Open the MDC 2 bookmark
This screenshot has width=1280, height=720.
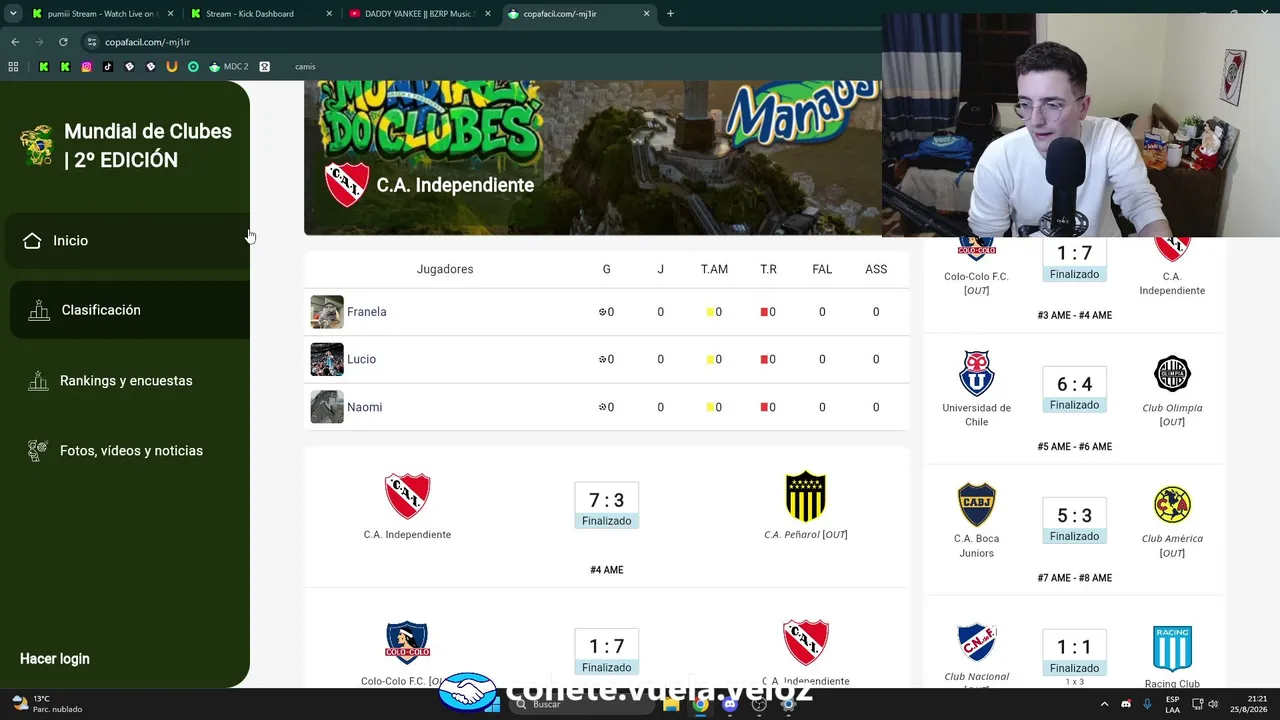pos(228,67)
